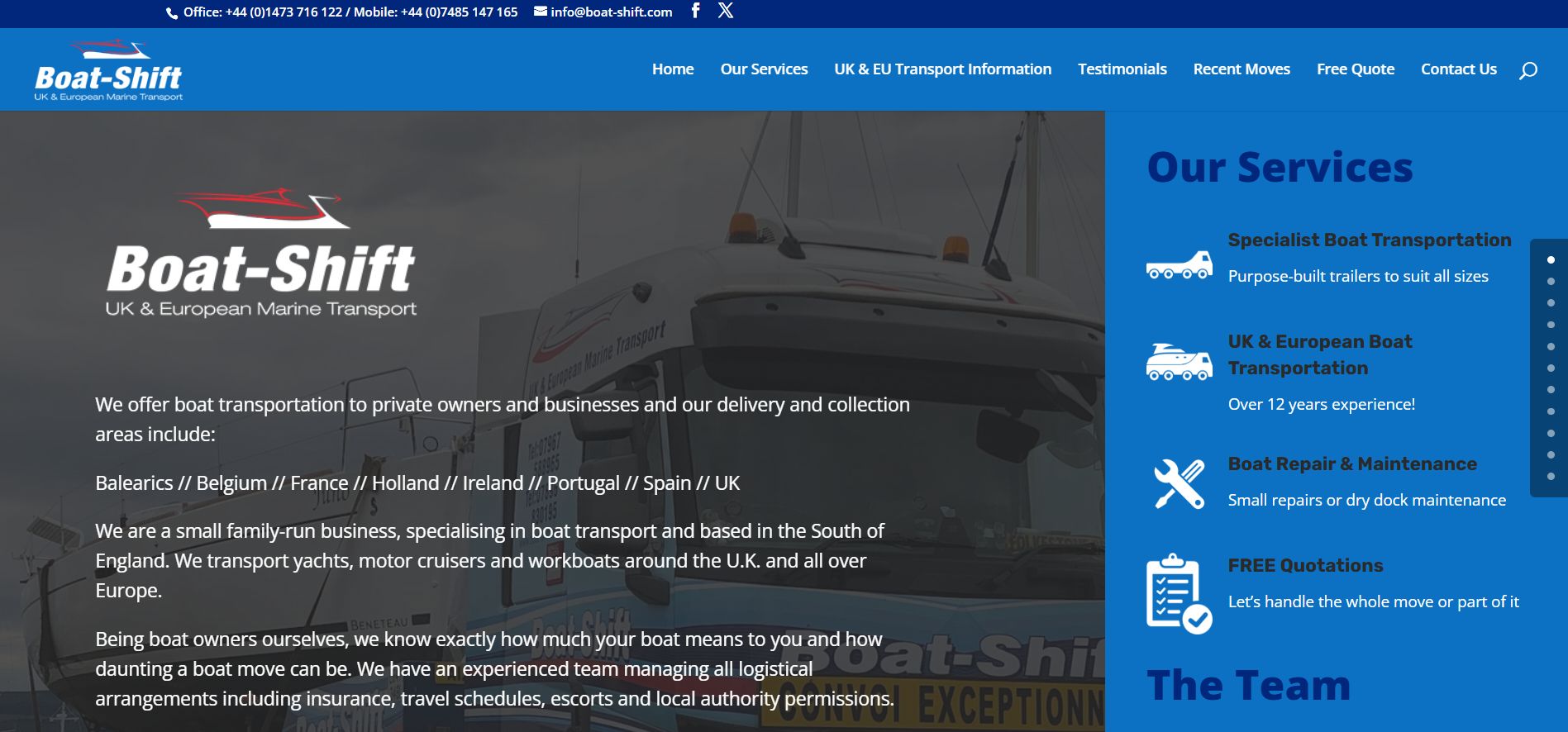
Task: Click 'Small repairs or dry dock maintenance' text
Action: click(x=1367, y=501)
